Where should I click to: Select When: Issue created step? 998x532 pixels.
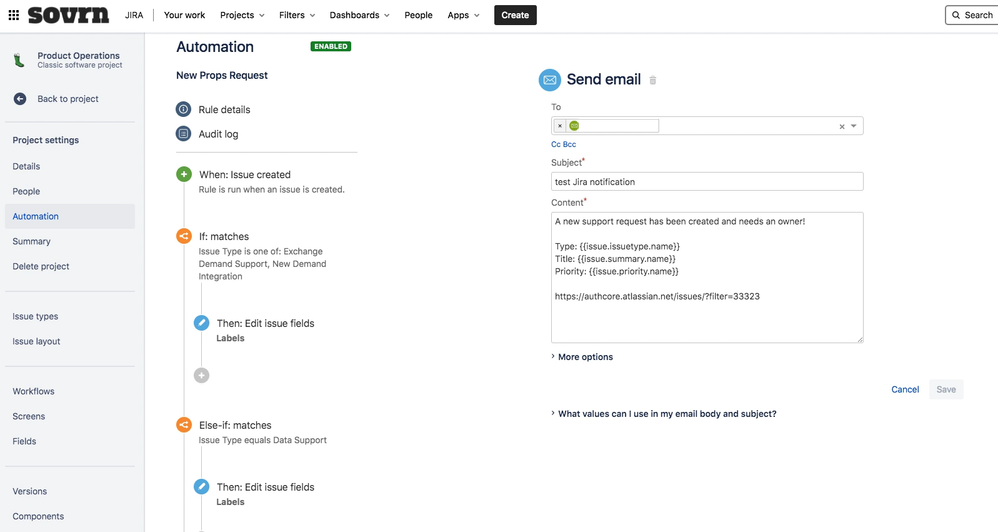tap(244, 174)
